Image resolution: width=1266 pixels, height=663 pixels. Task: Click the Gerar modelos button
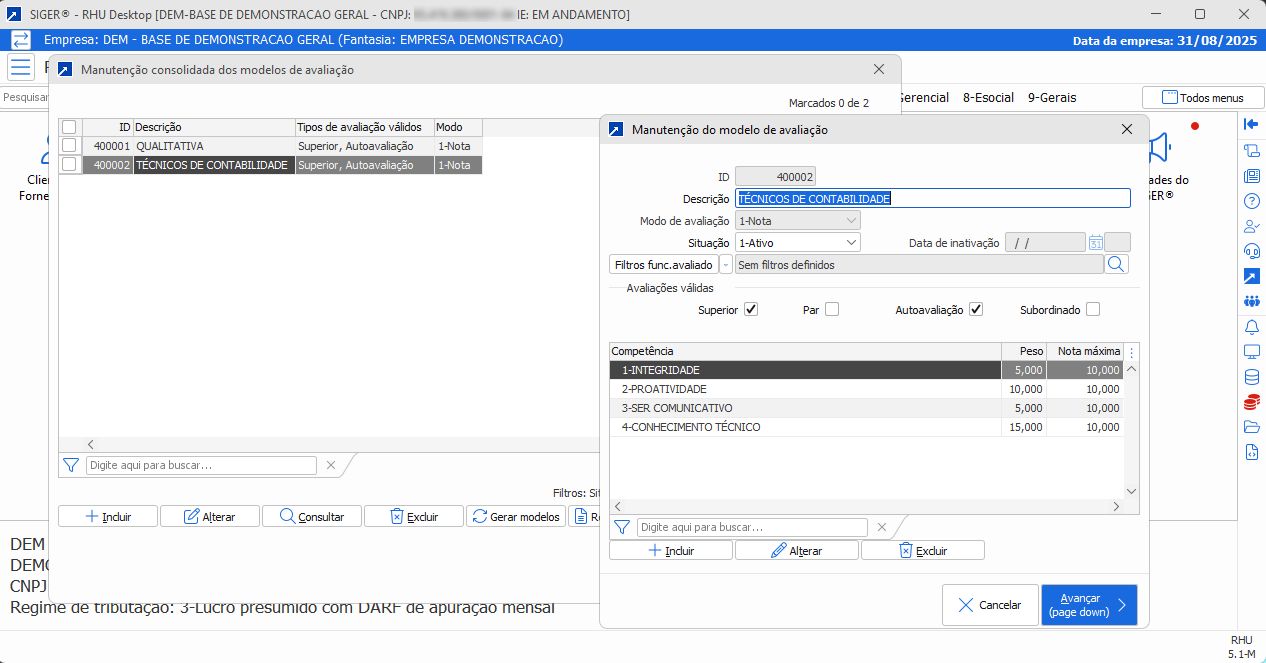[x=516, y=516]
